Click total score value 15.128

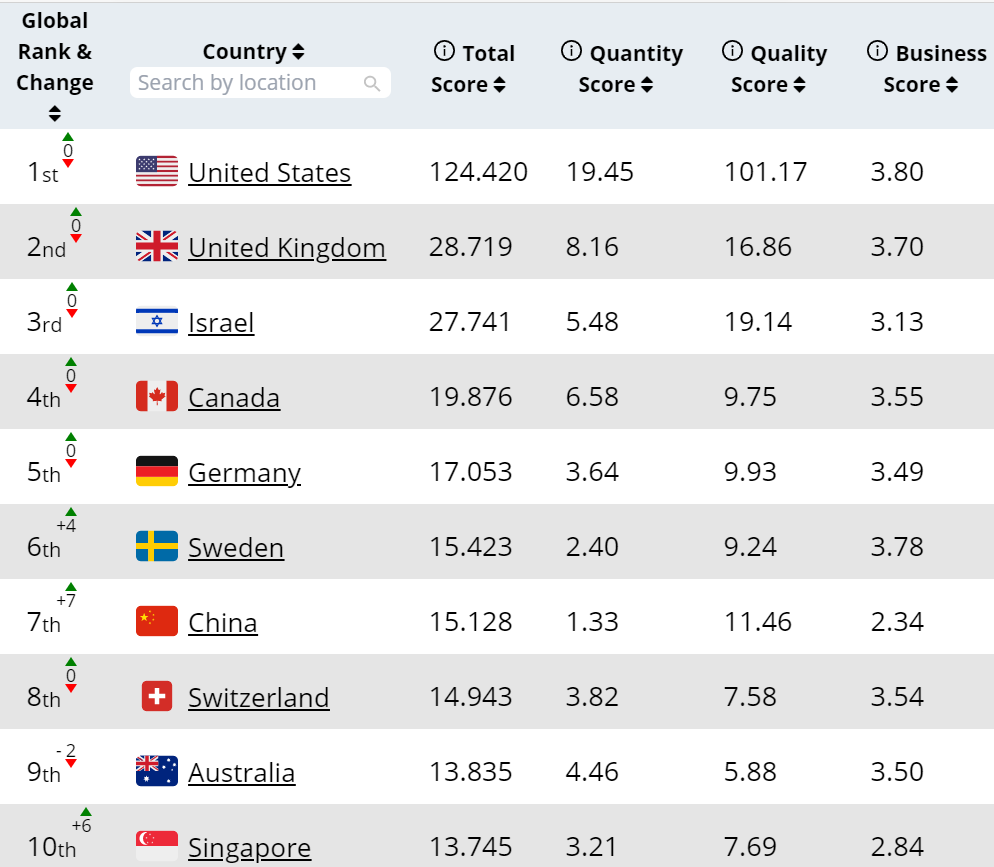click(x=470, y=622)
